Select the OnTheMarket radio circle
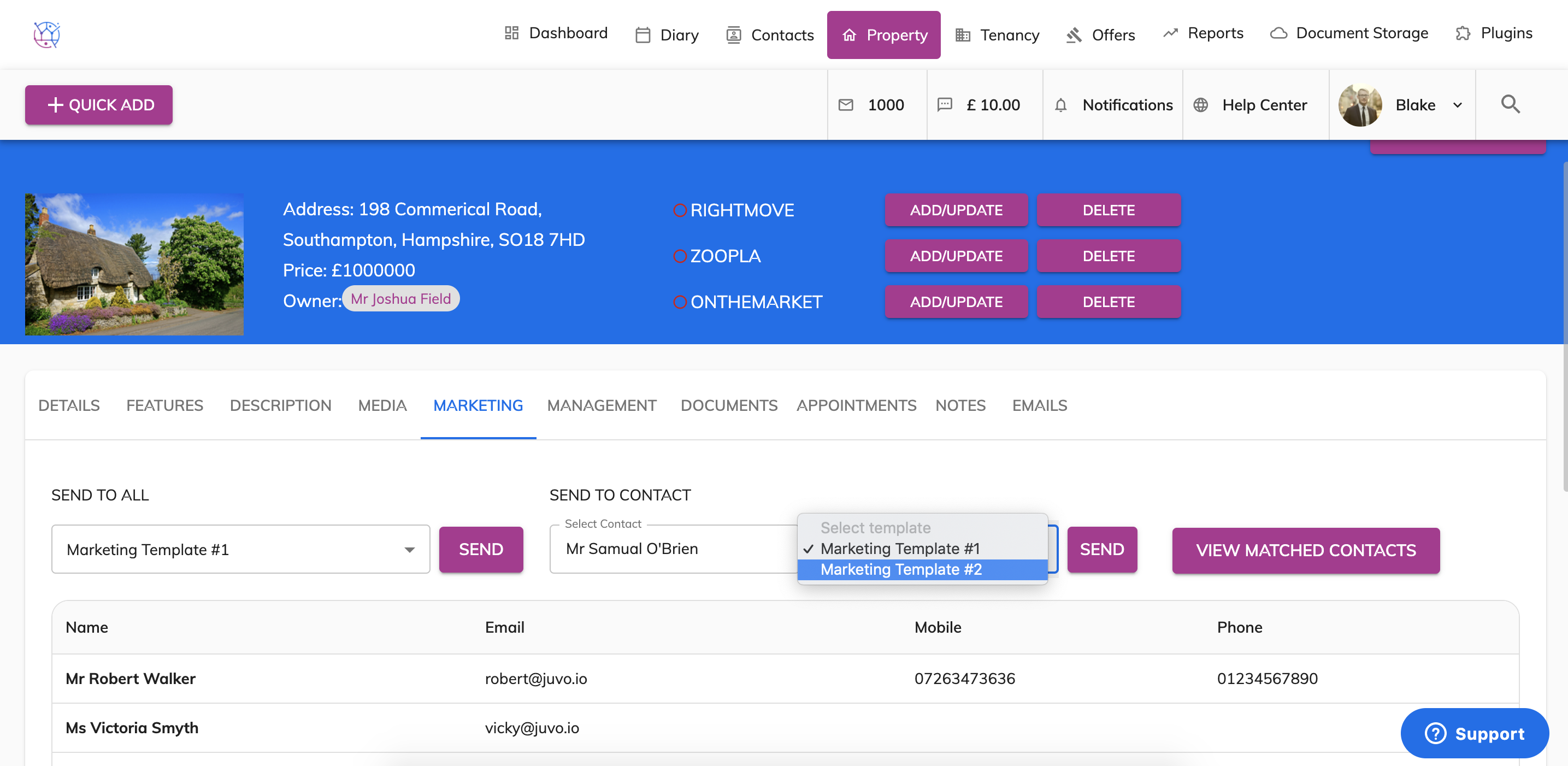Viewport: 1568px width, 766px height. click(680, 302)
